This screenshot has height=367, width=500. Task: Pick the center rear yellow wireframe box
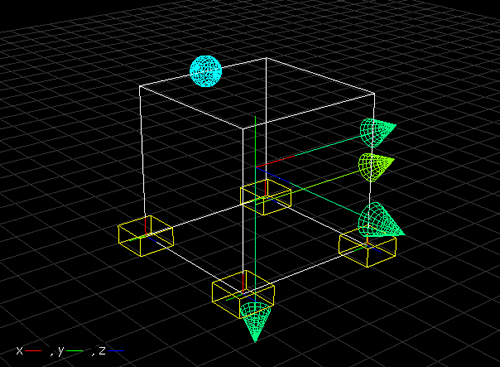pyautogui.click(x=266, y=197)
